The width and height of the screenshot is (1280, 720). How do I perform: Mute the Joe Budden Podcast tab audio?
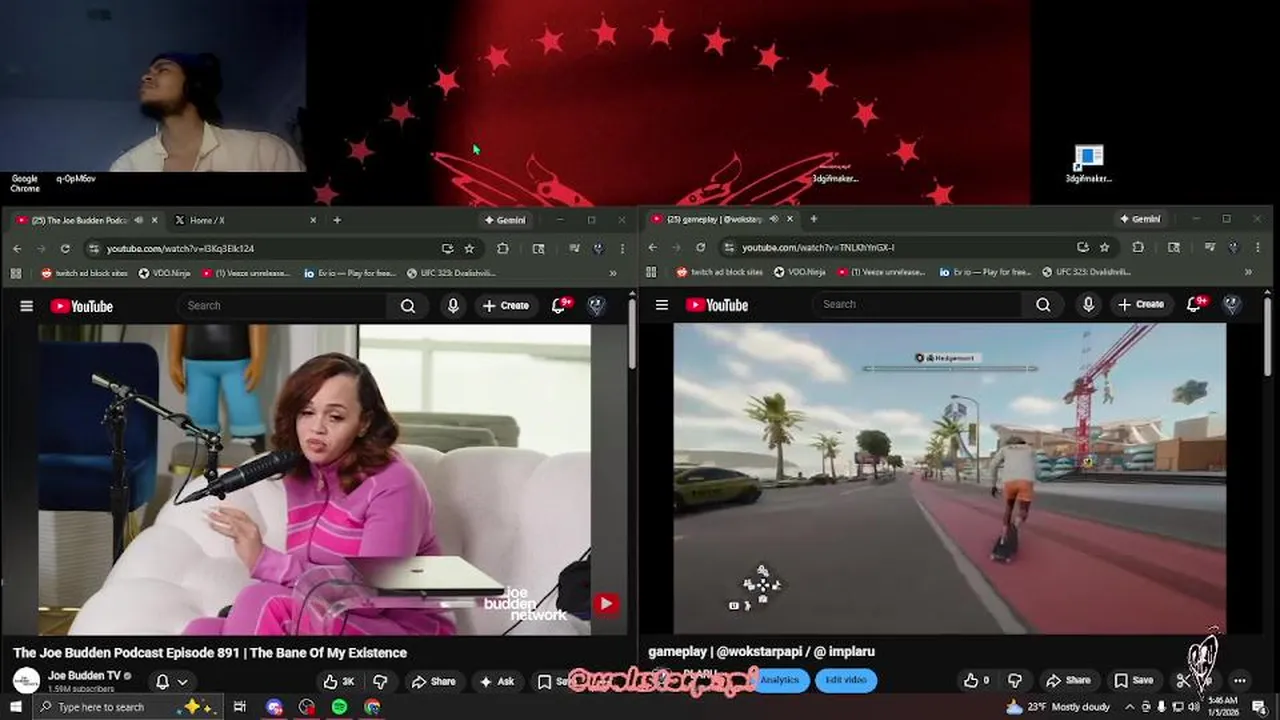pyautogui.click(x=138, y=220)
